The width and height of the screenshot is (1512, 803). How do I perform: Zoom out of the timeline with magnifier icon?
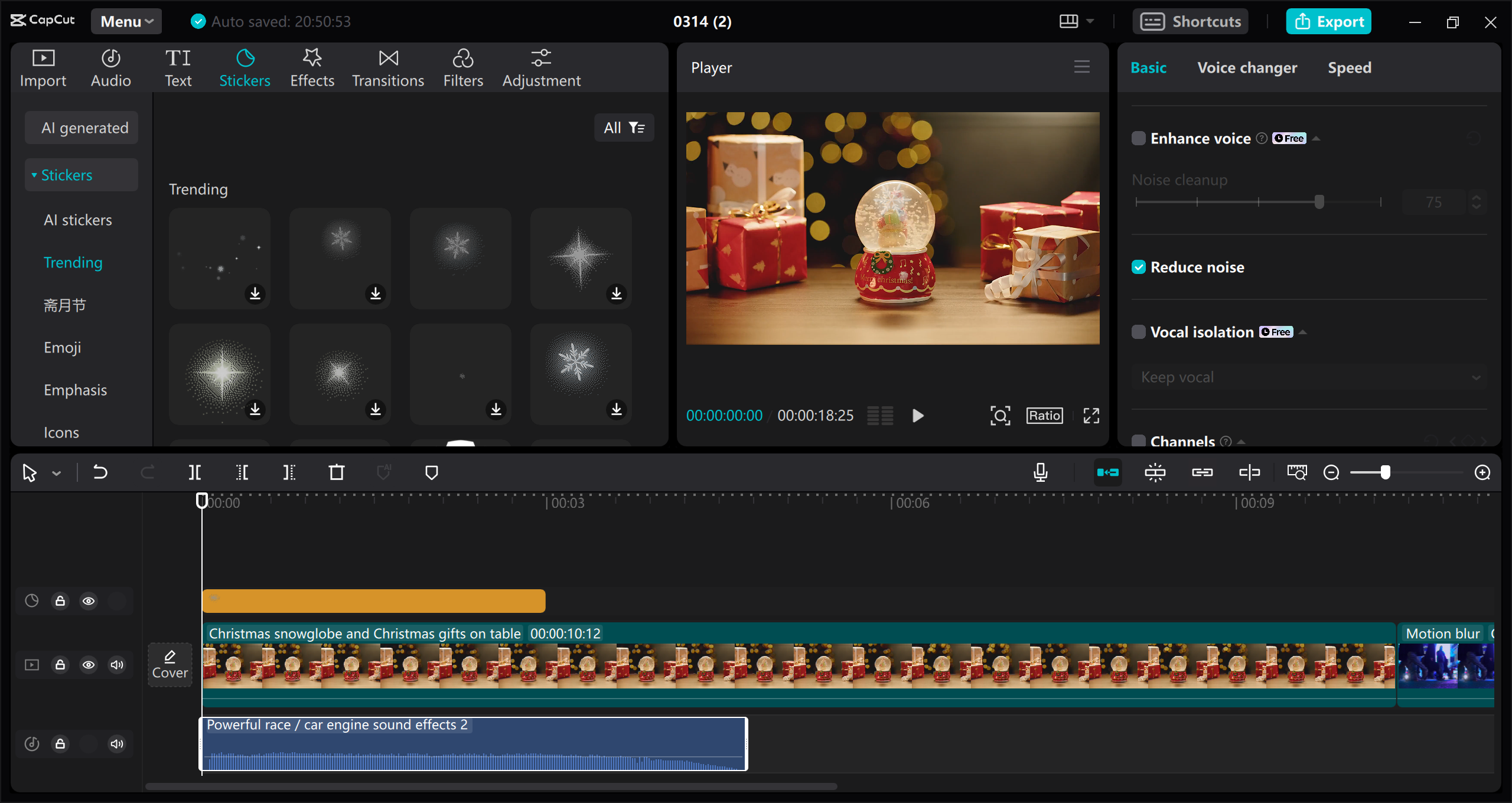tap(1332, 472)
